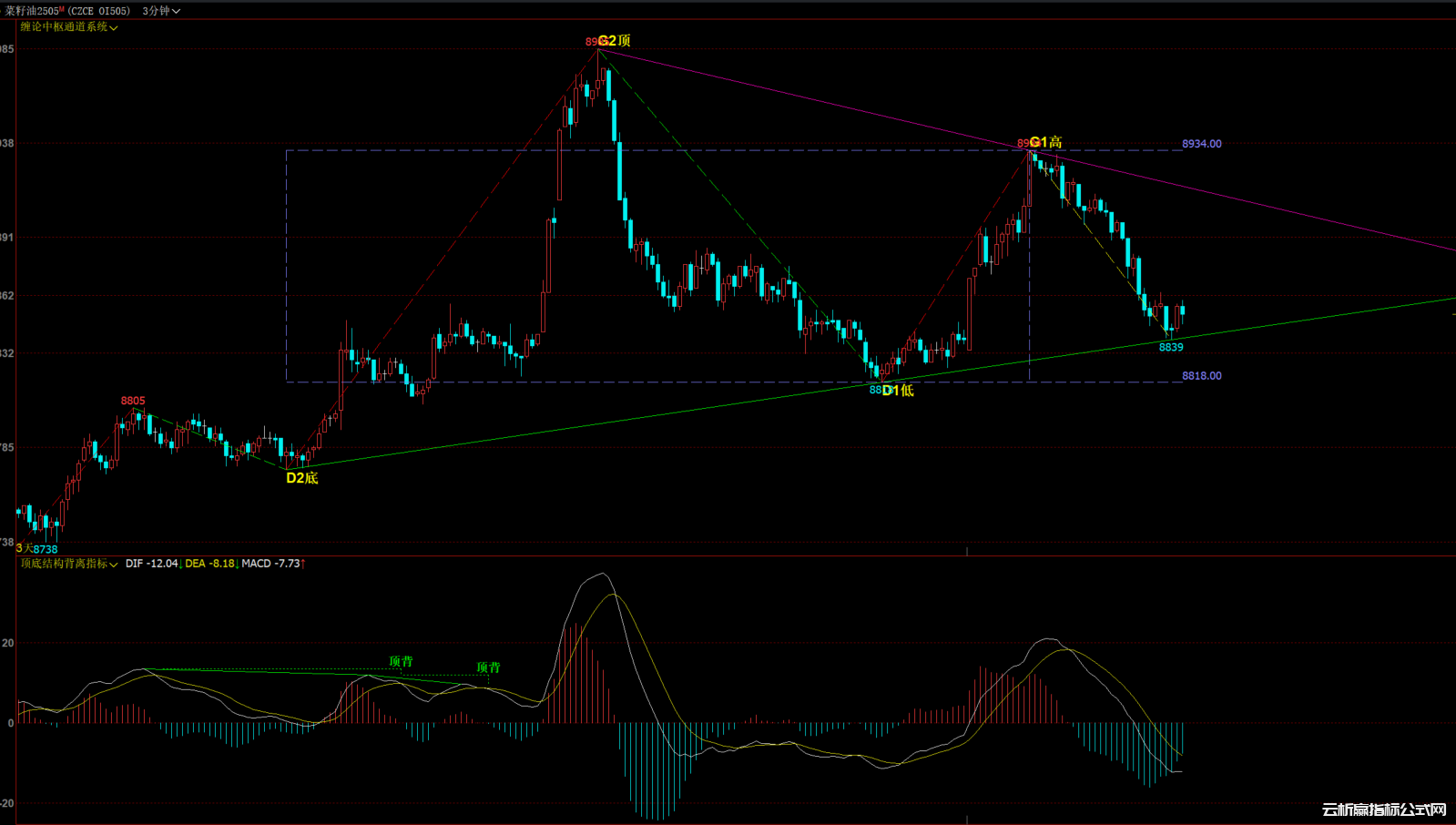This screenshot has height=825, width=1456.
Task: Select the D2底 trough label
Action: tap(302, 478)
